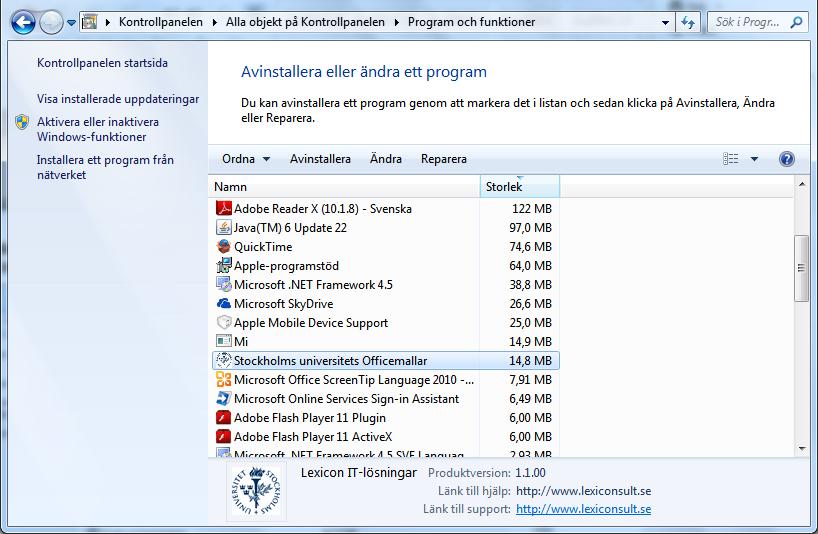Click the Java(TM) 6 Update 22 icon
This screenshot has width=818, height=534.
(224, 227)
